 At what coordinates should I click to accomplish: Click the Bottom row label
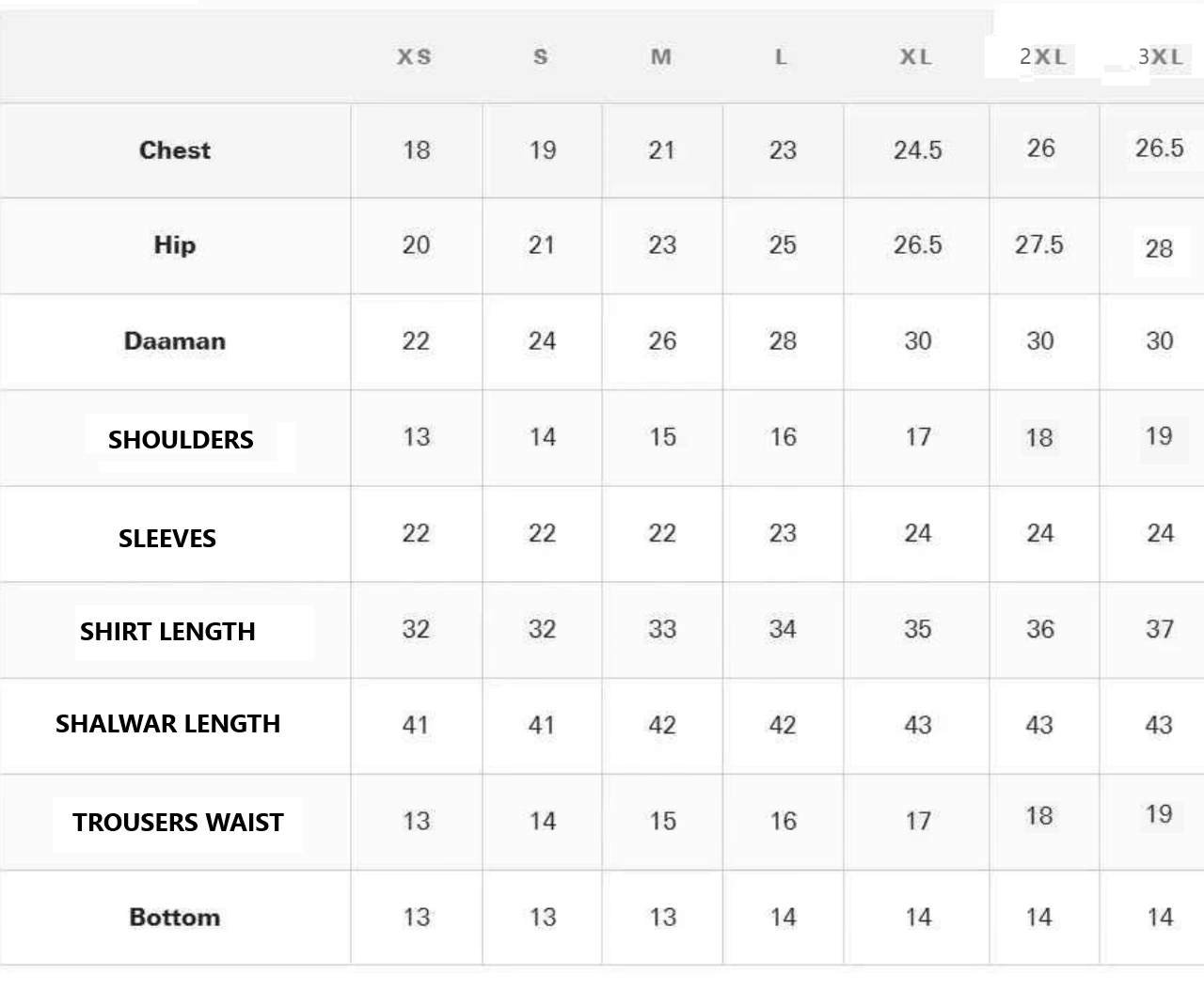175,918
